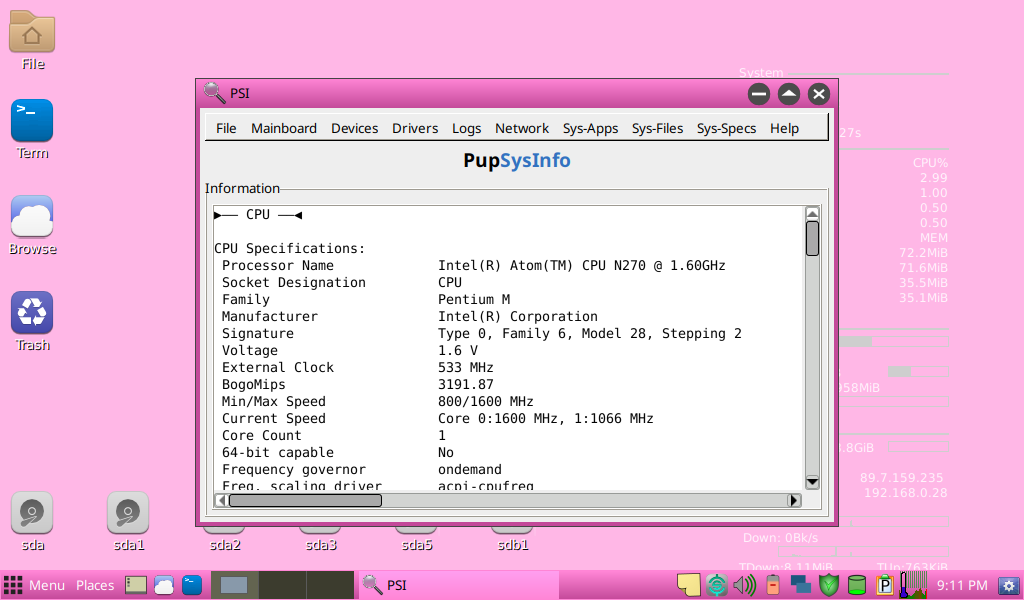Open the Mainboard menu
The image size is (1024, 600).
[x=283, y=128]
